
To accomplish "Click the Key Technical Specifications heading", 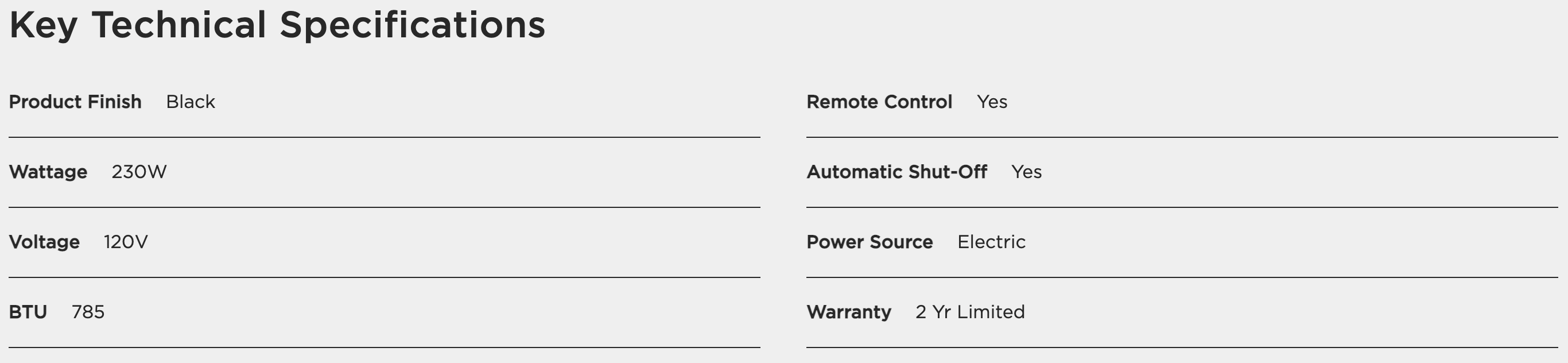I will 277,26.
